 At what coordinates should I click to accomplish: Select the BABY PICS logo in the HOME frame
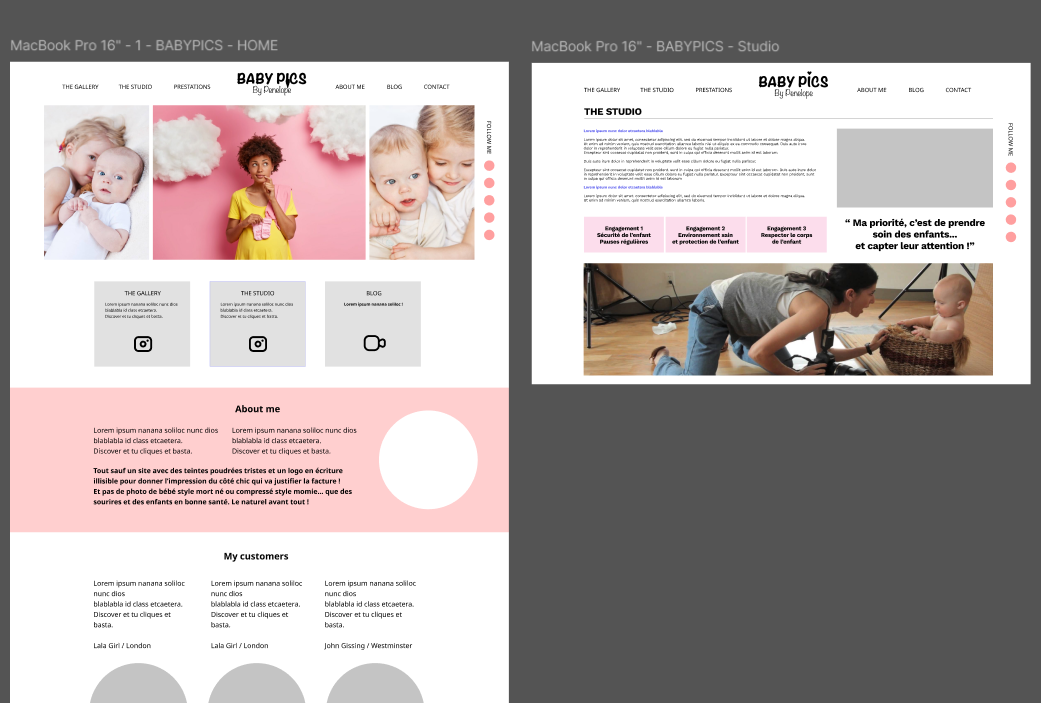pos(272,83)
